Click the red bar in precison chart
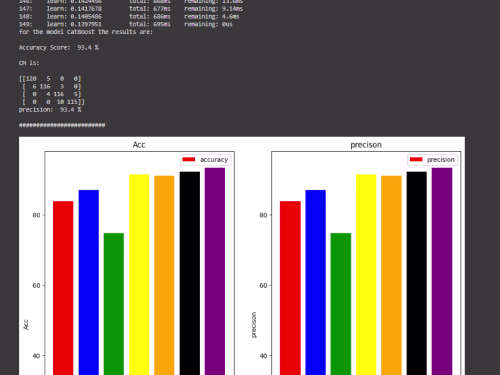 click(290, 288)
